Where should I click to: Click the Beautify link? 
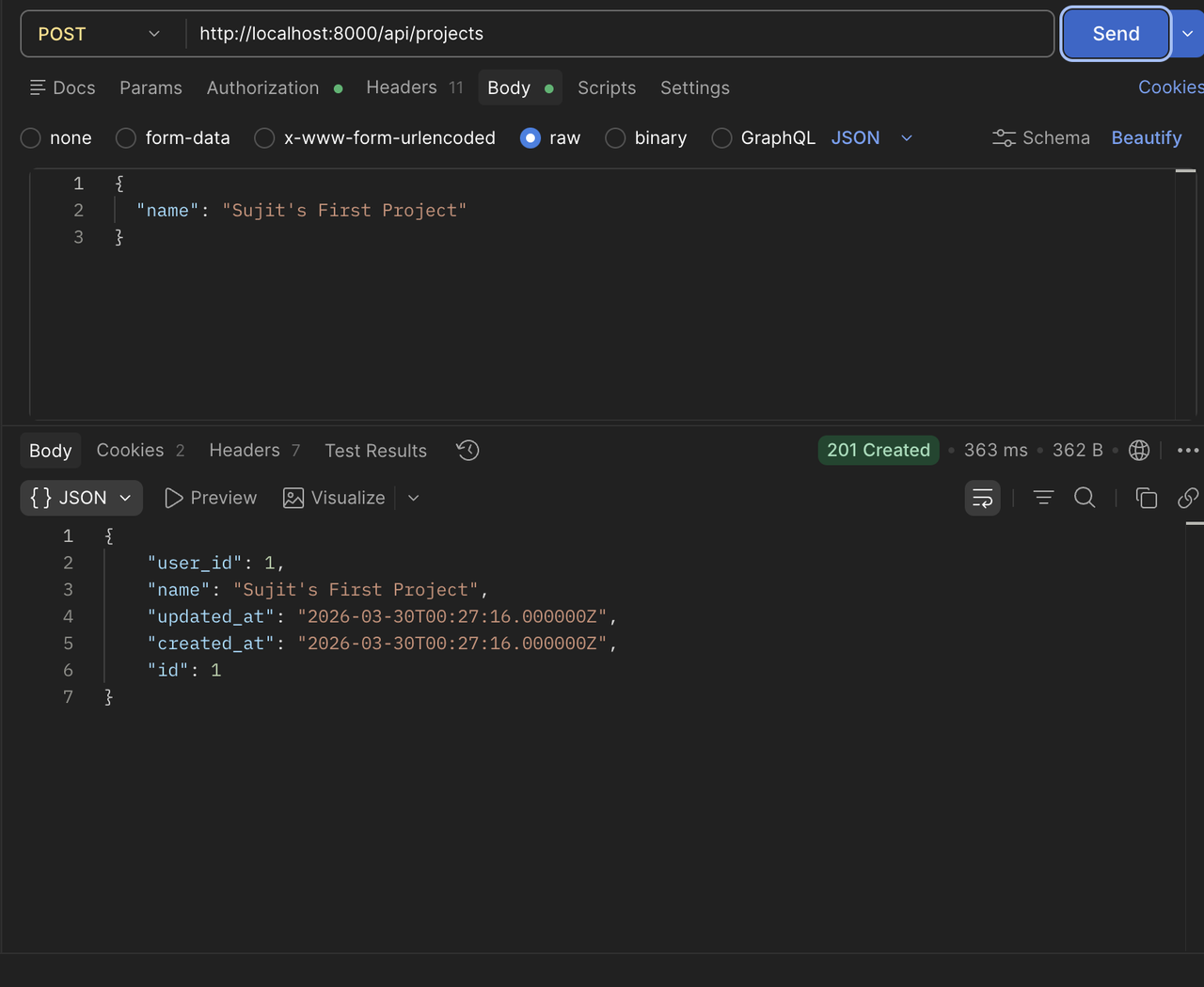click(x=1147, y=137)
